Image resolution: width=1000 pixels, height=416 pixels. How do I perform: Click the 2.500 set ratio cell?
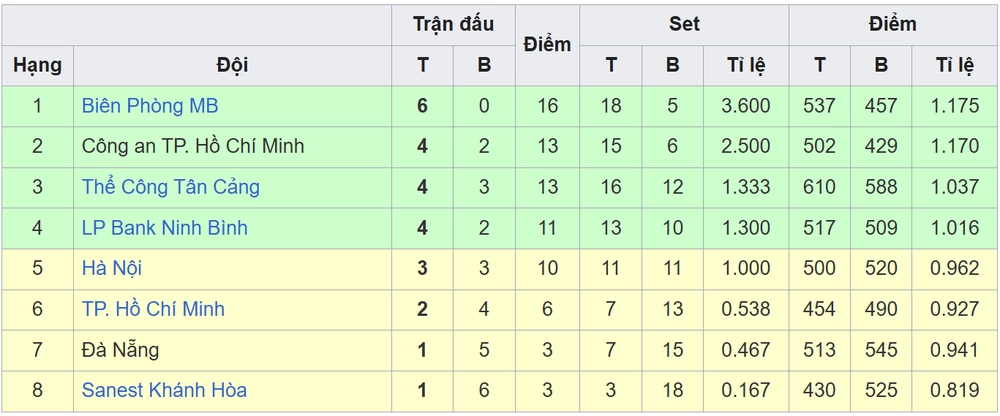(x=745, y=146)
